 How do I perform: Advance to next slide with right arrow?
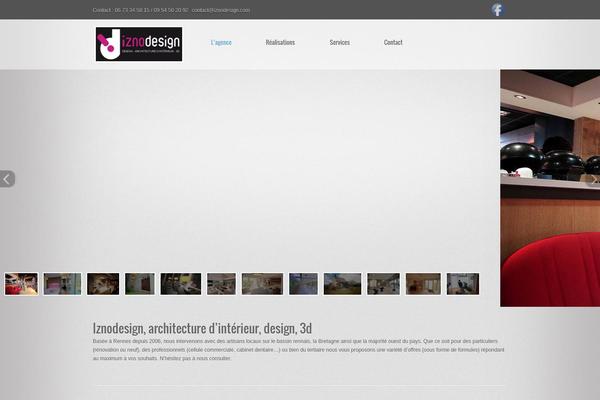pos(593,179)
